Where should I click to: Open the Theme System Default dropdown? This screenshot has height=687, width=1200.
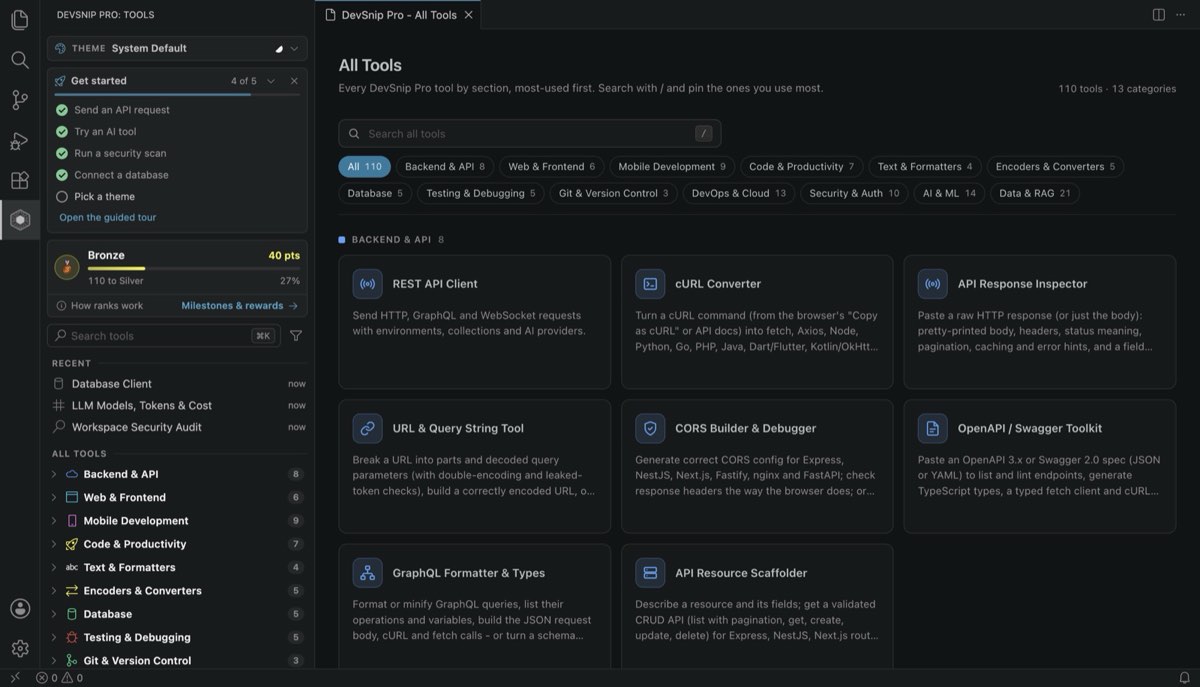tap(177, 48)
